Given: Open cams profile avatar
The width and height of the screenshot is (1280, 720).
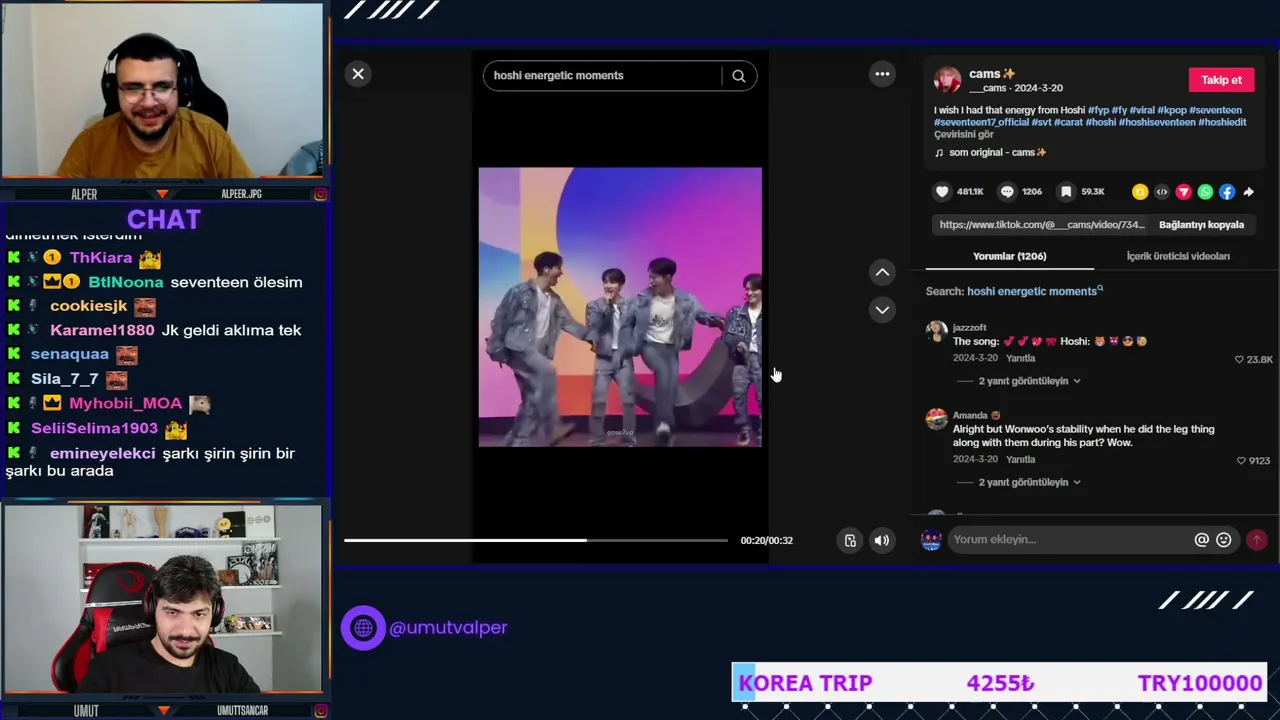Looking at the screenshot, I should tap(948, 80).
